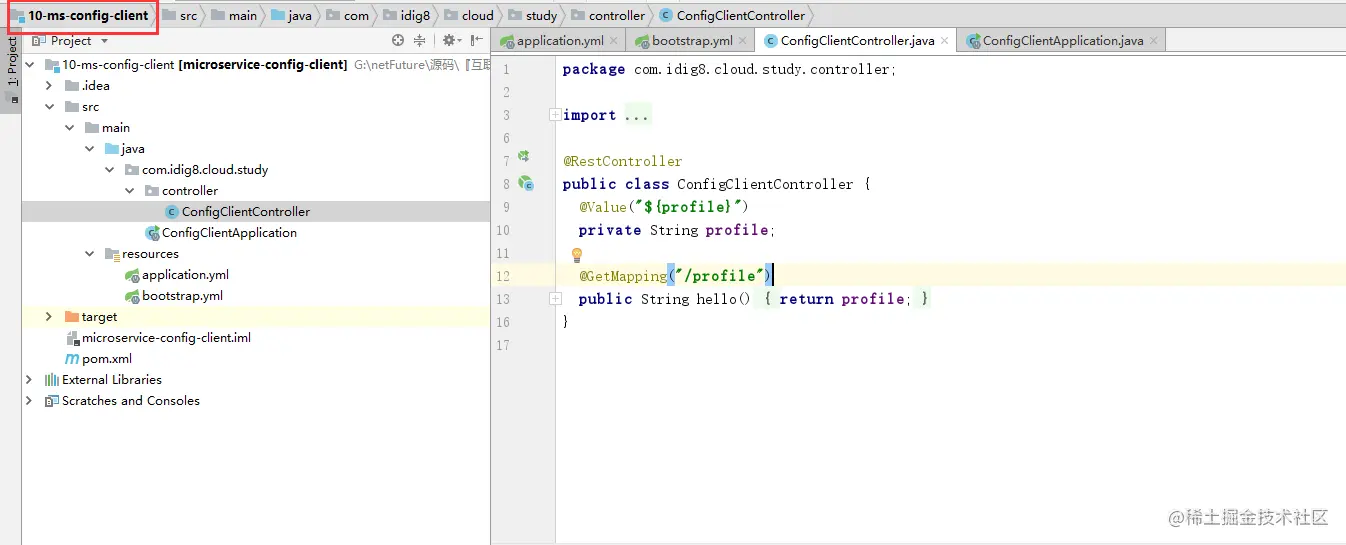Close the ConfigClientApplication.java tab
The height and width of the screenshot is (545, 1346).
click(x=1154, y=41)
